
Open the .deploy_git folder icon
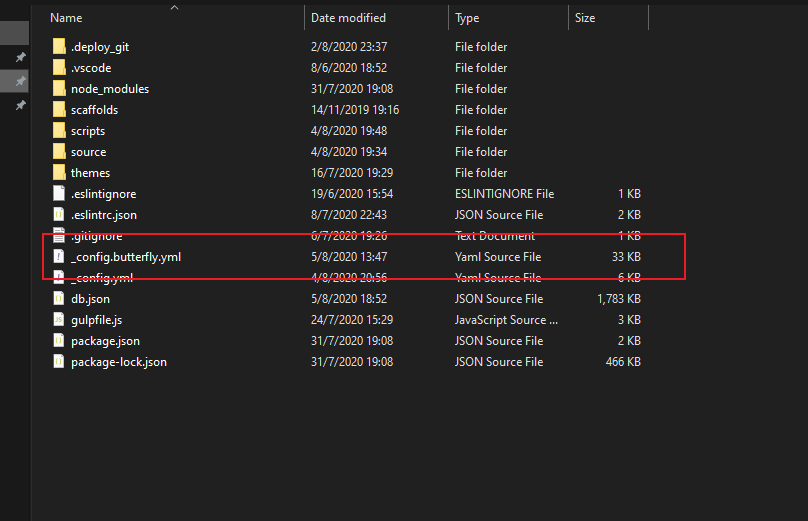click(x=59, y=47)
